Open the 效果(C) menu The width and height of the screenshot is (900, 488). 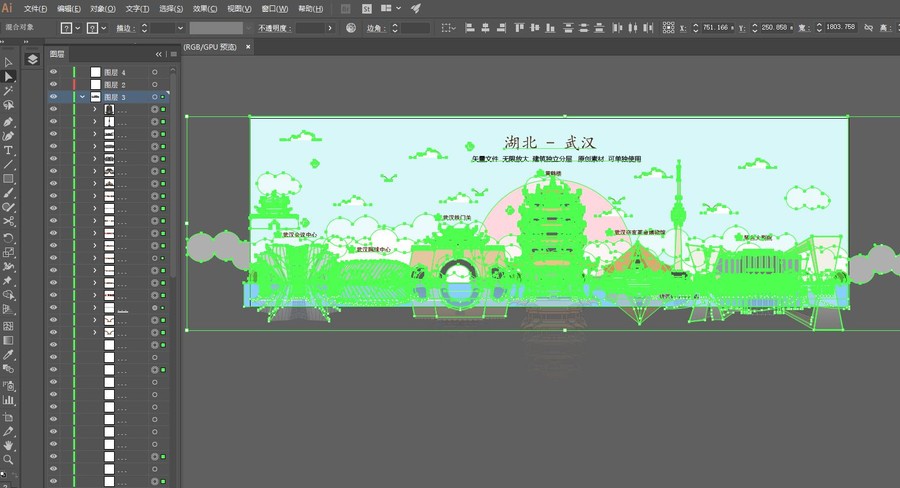click(x=205, y=9)
